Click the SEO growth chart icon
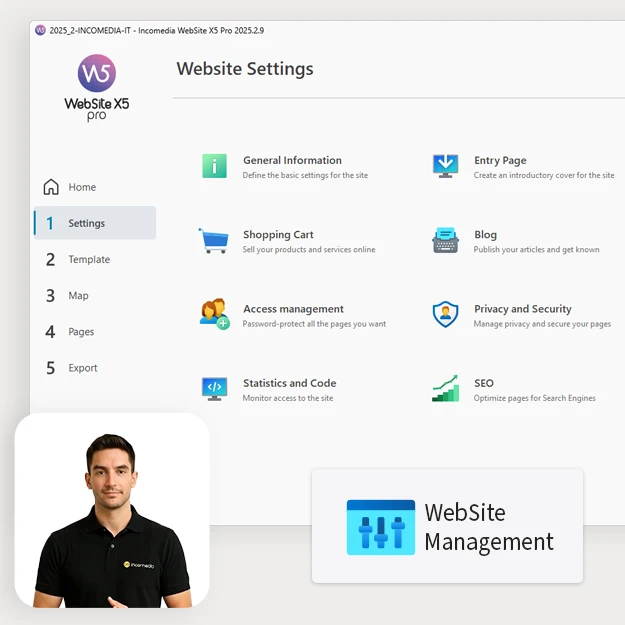This screenshot has width=625, height=625. [x=445, y=389]
